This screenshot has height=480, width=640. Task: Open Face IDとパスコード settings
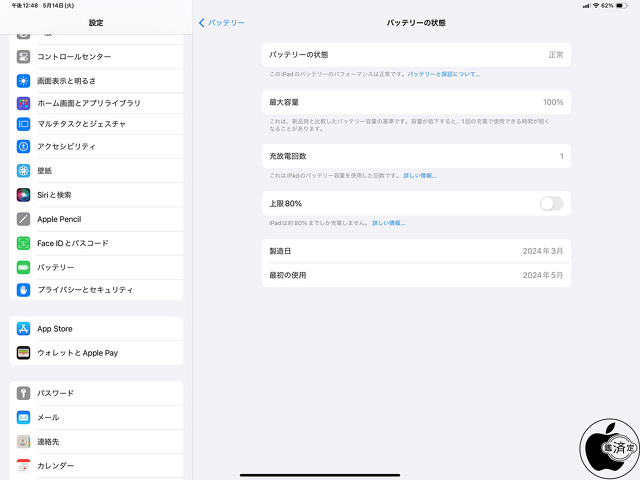(96, 243)
